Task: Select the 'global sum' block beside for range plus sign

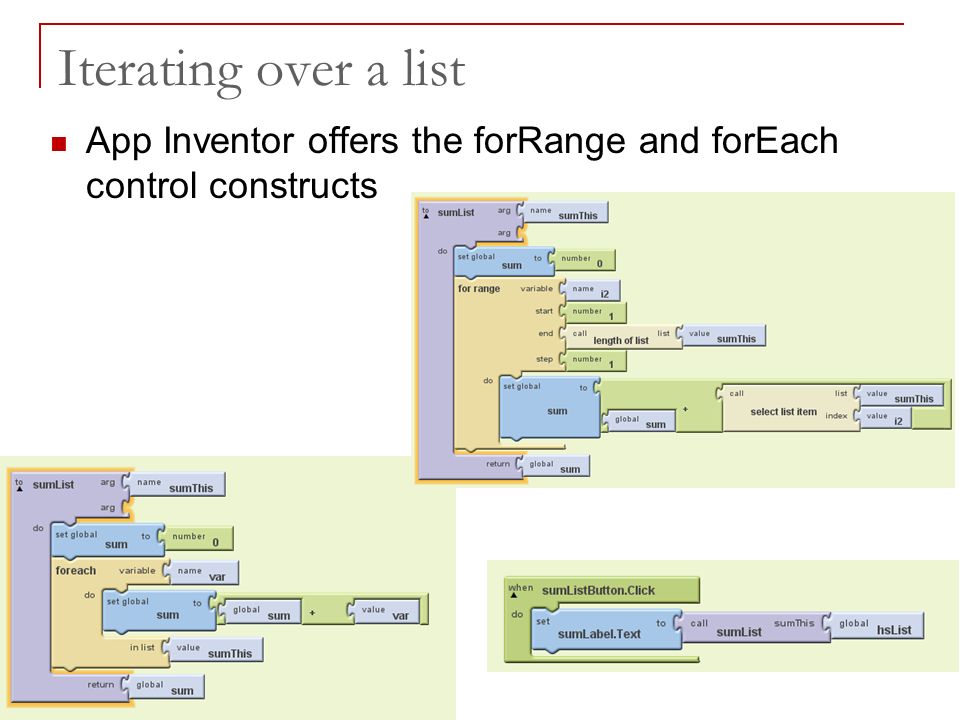Action: 642,421
